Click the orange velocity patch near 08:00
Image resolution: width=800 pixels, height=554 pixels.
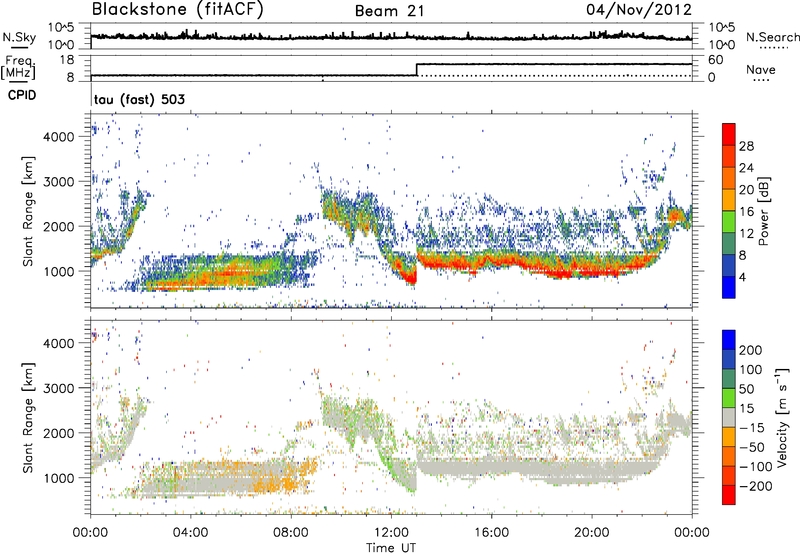[291, 479]
